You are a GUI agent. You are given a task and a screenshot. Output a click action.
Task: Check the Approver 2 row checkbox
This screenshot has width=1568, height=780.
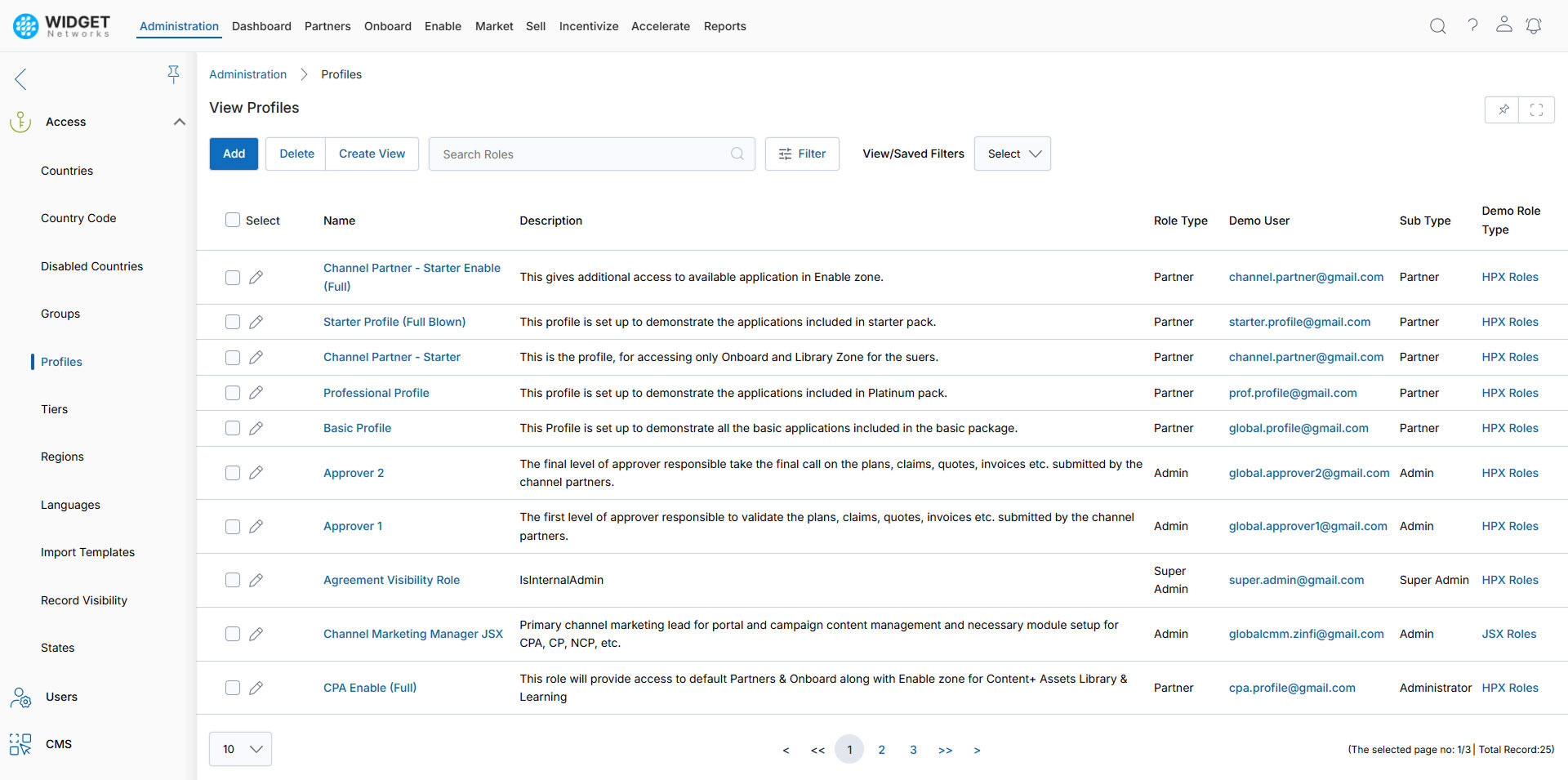pyautogui.click(x=233, y=473)
